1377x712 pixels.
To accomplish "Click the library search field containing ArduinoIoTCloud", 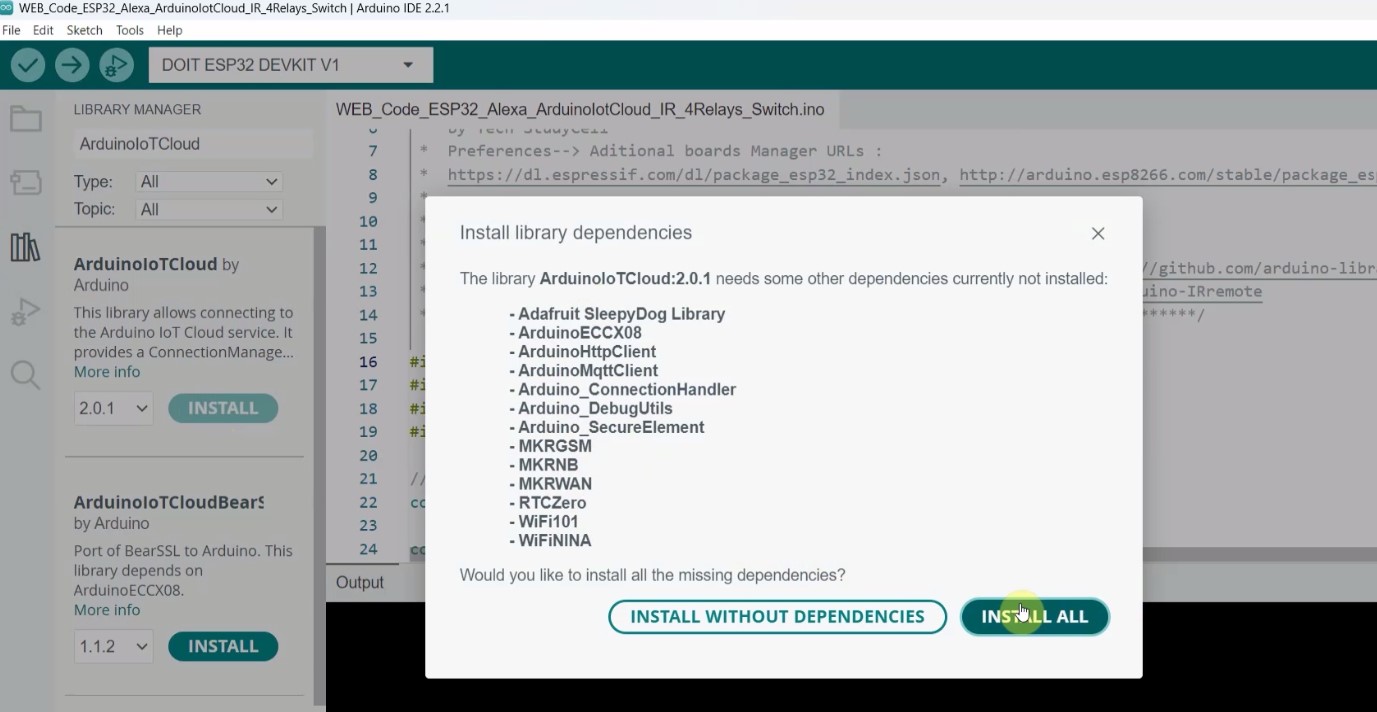I will click(x=192, y=144).
